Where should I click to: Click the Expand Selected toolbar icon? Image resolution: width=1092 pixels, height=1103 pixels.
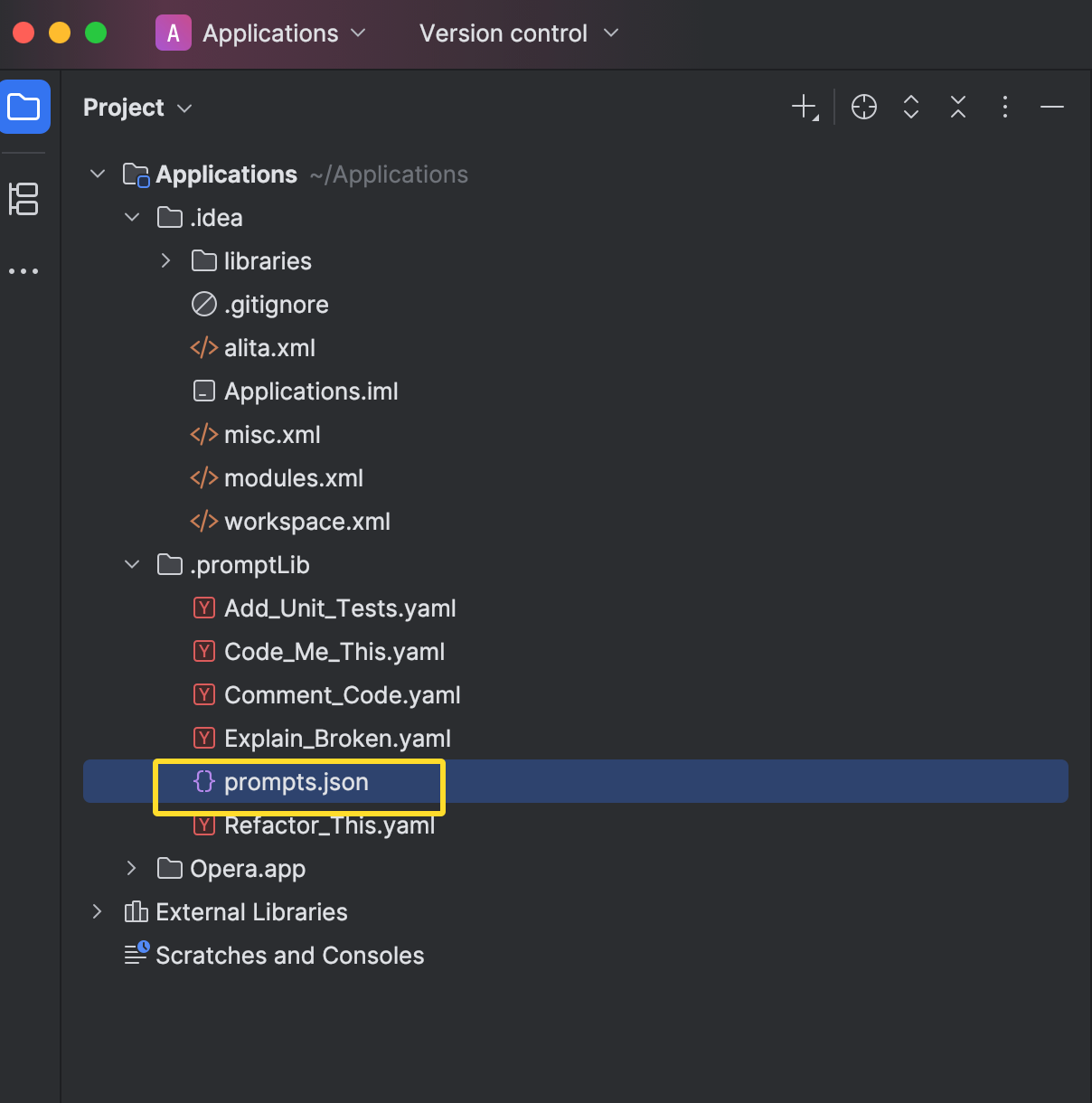pos(911,107)
